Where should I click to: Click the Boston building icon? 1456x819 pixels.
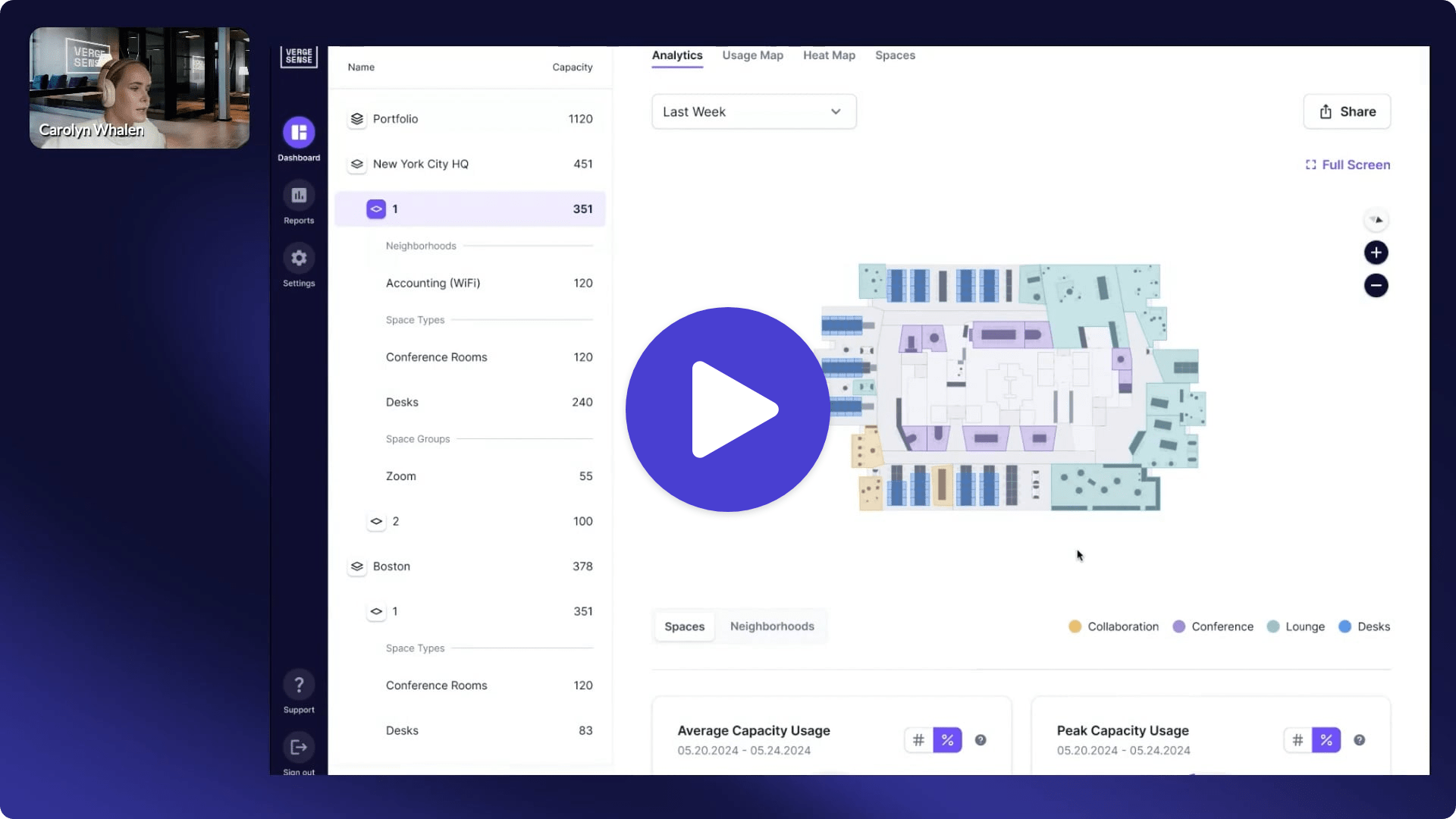pos(357,566)
